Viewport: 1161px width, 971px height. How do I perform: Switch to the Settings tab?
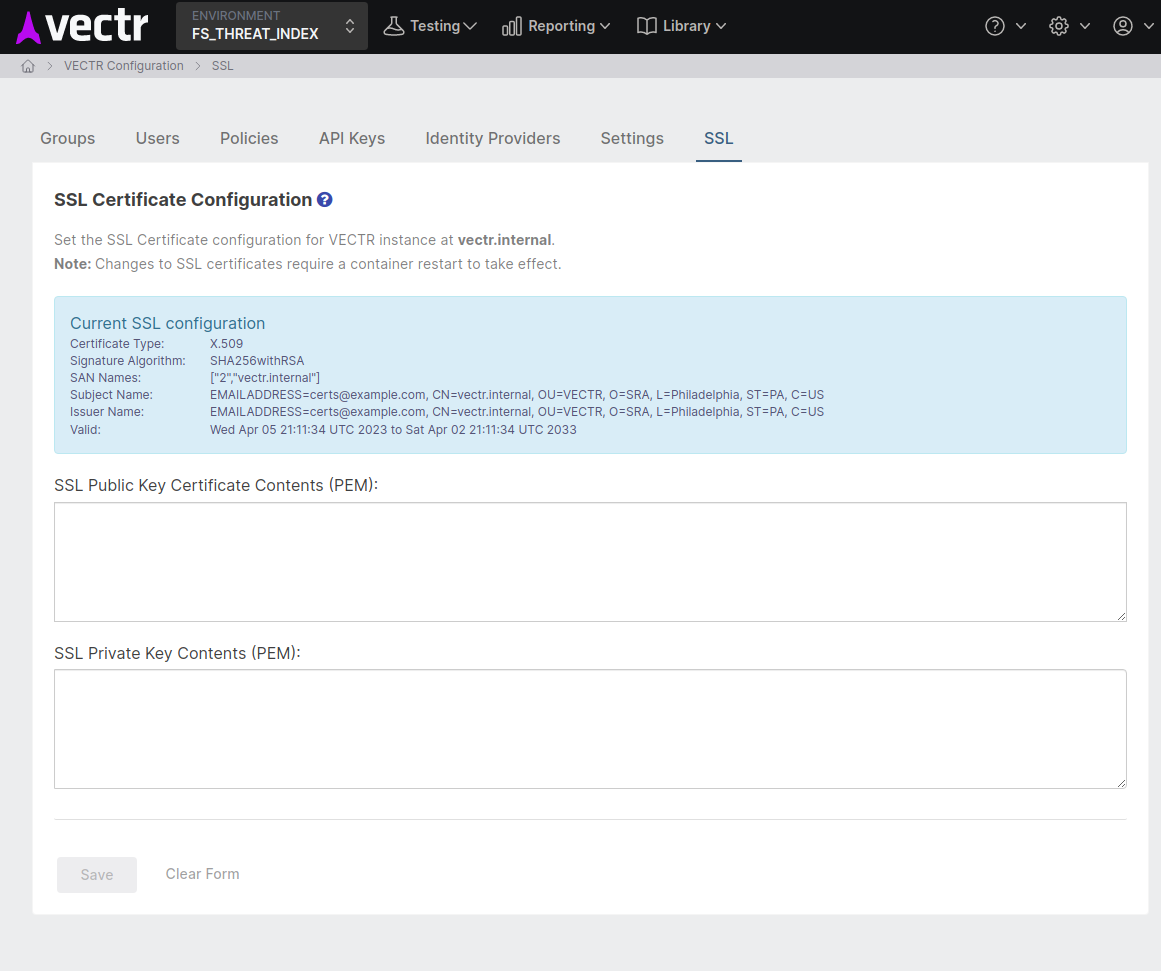click(x=632, y=139)
